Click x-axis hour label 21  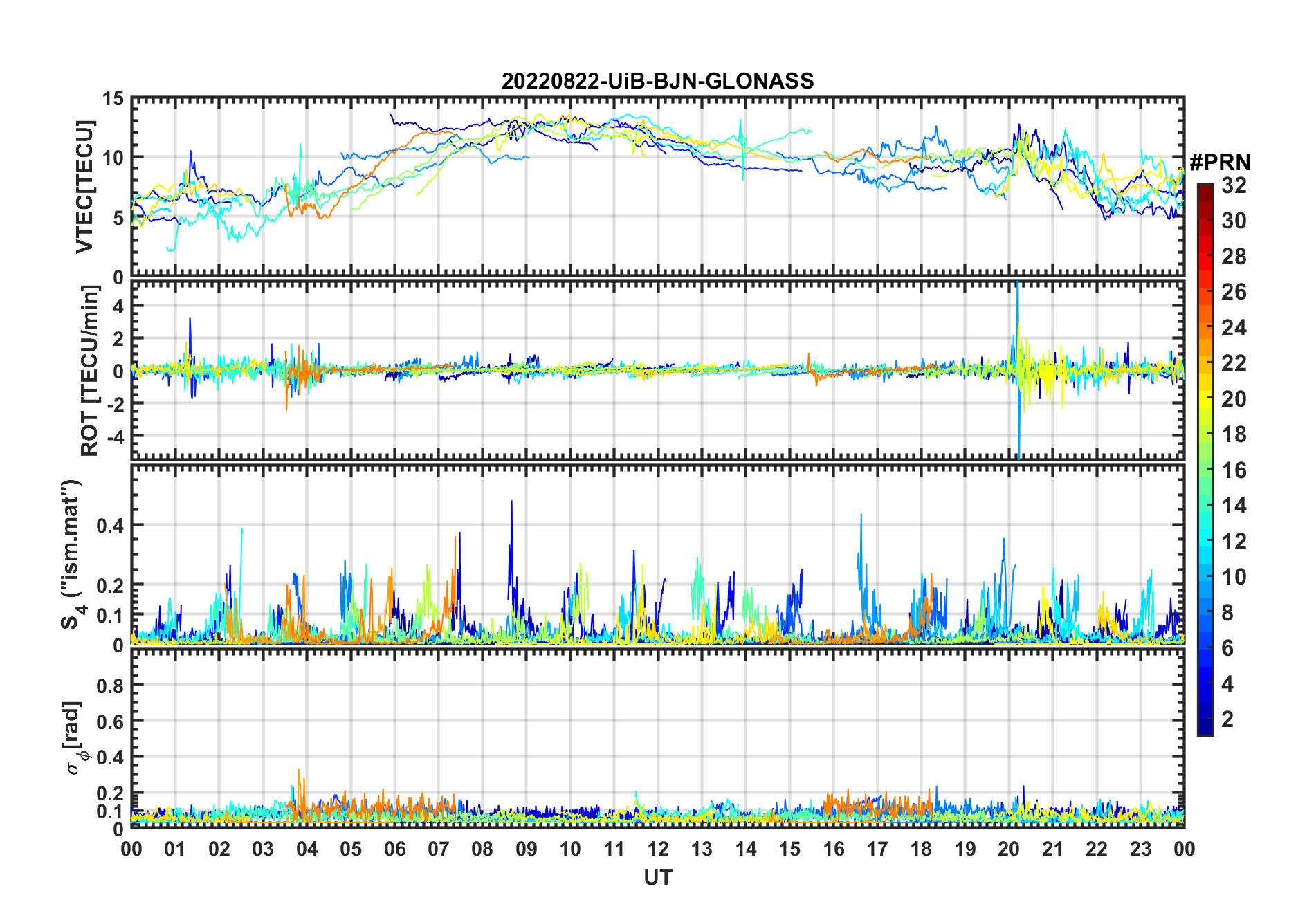[x=1053, y=849]
